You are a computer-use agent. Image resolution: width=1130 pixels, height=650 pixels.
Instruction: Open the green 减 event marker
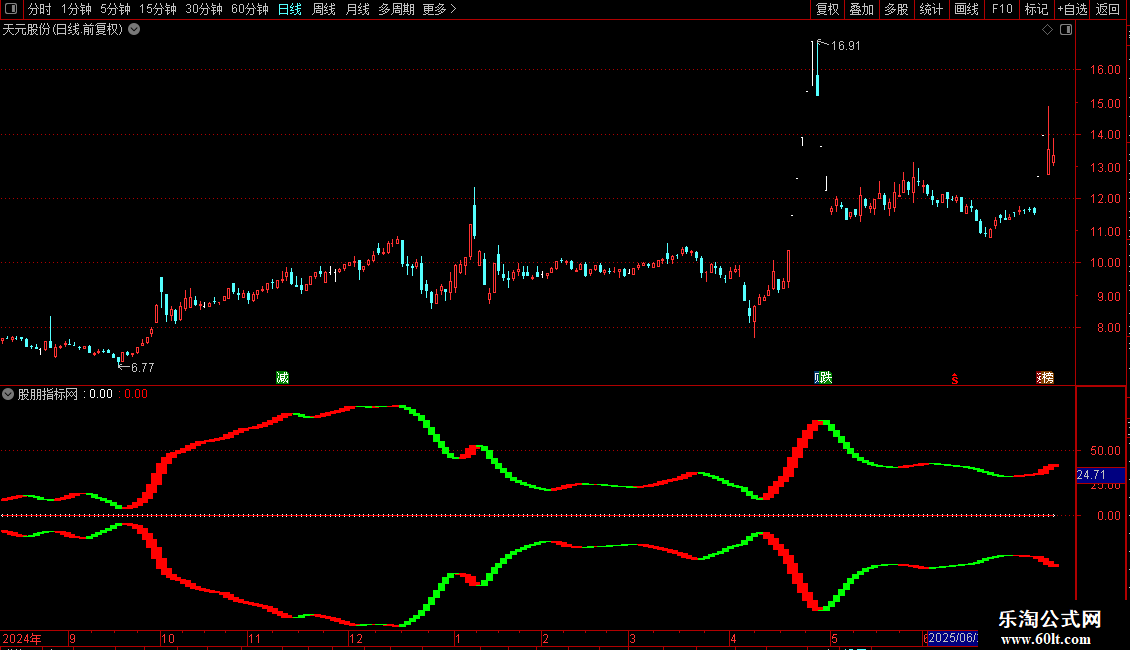[x=282, y=378]
